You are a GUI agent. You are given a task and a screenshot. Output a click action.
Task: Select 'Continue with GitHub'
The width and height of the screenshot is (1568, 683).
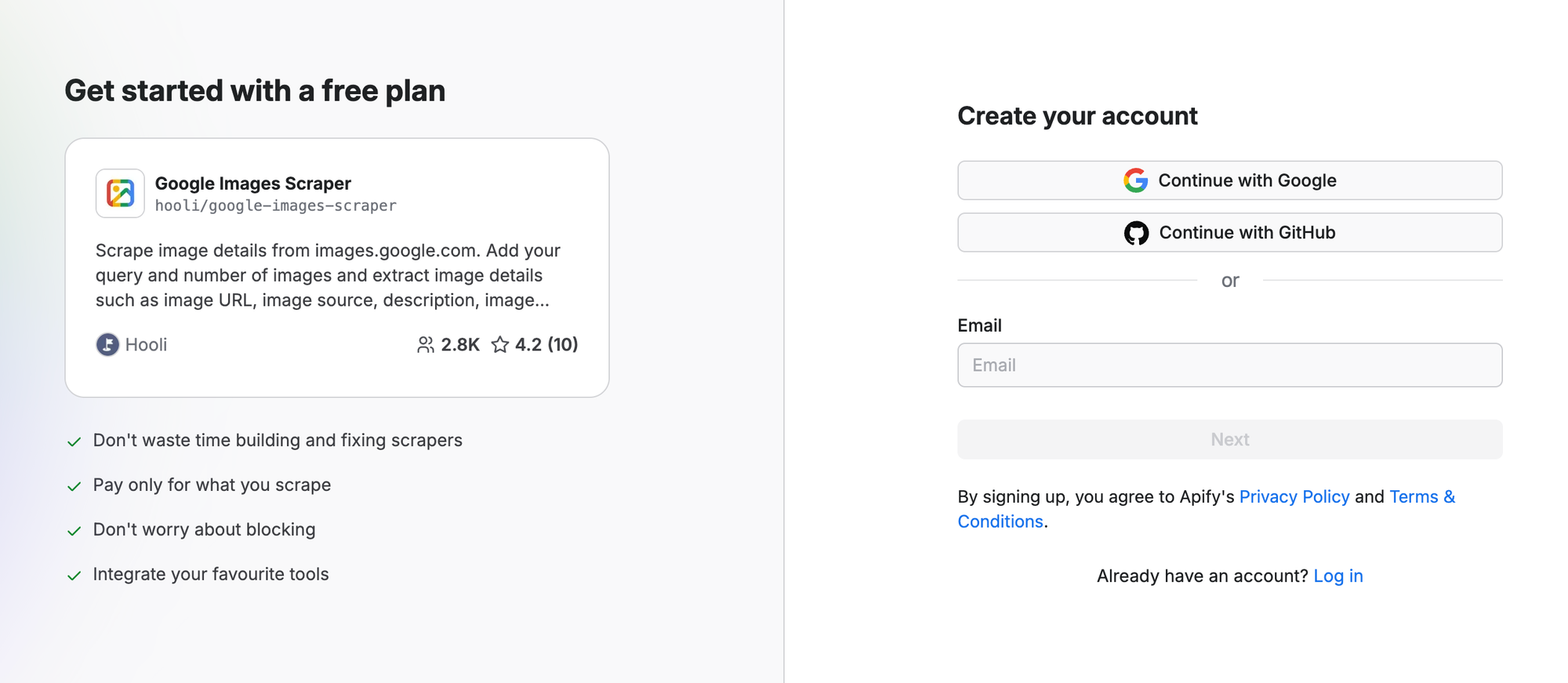[x=1229, y=232]
